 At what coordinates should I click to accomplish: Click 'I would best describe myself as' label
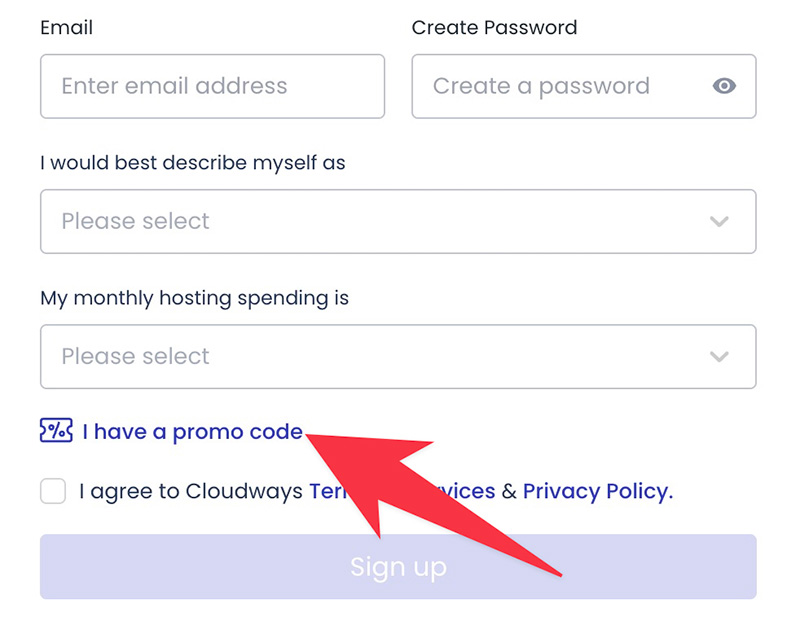coord(192,163)
